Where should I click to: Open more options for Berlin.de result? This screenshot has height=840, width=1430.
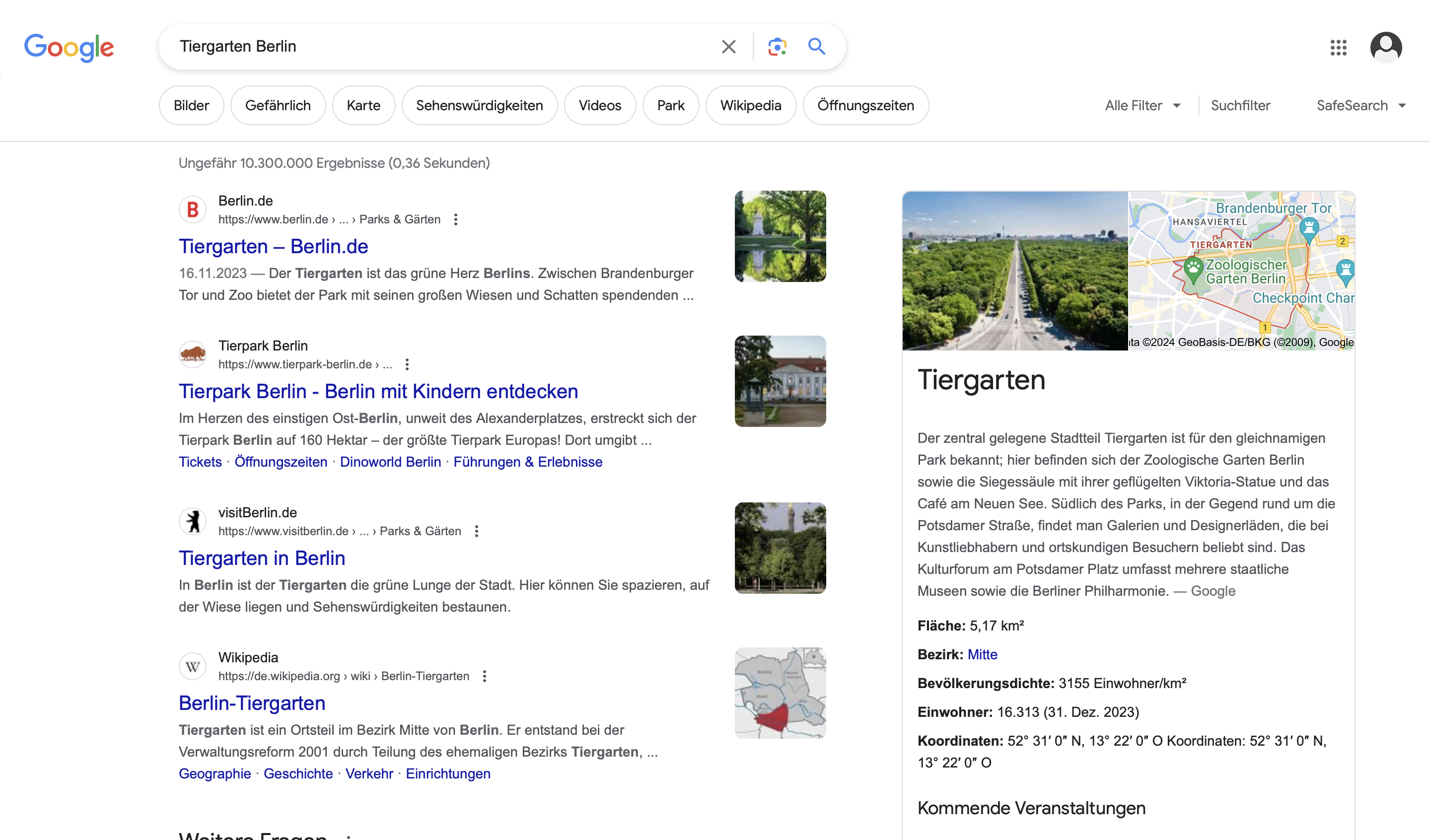pos(456,219)
